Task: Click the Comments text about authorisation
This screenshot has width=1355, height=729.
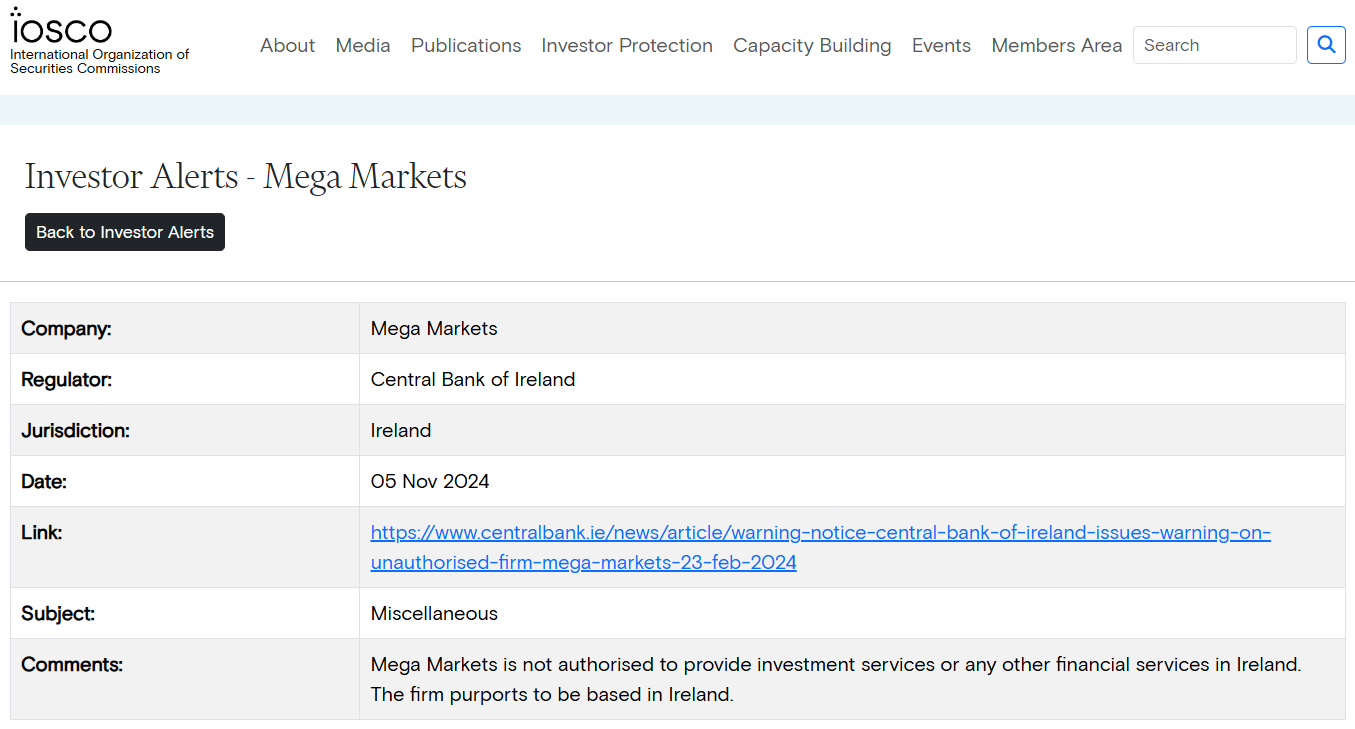Action: coord(835,664)
